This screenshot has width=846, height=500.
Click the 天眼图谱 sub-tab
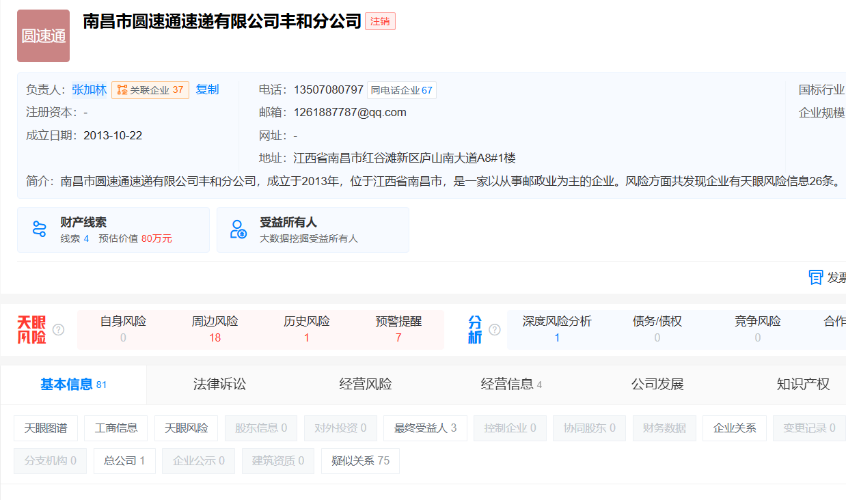click(46, 428)
